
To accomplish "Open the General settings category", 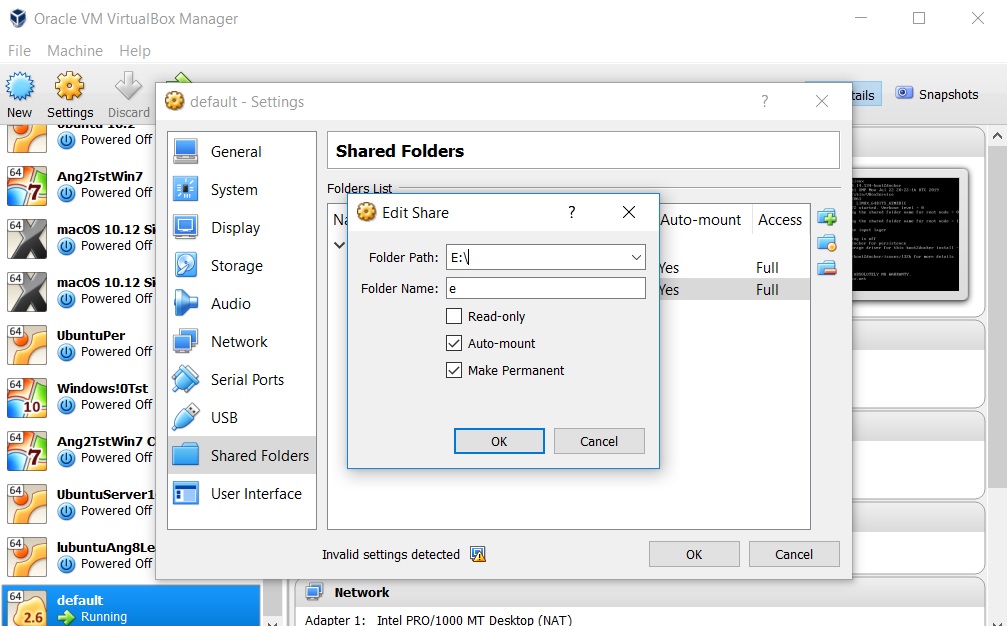I will (242, 152).
